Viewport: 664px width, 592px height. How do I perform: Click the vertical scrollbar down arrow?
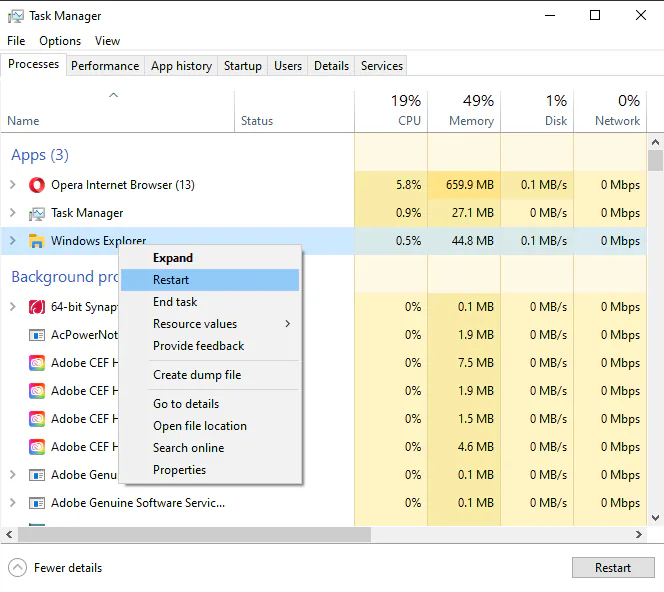[655, 518]
